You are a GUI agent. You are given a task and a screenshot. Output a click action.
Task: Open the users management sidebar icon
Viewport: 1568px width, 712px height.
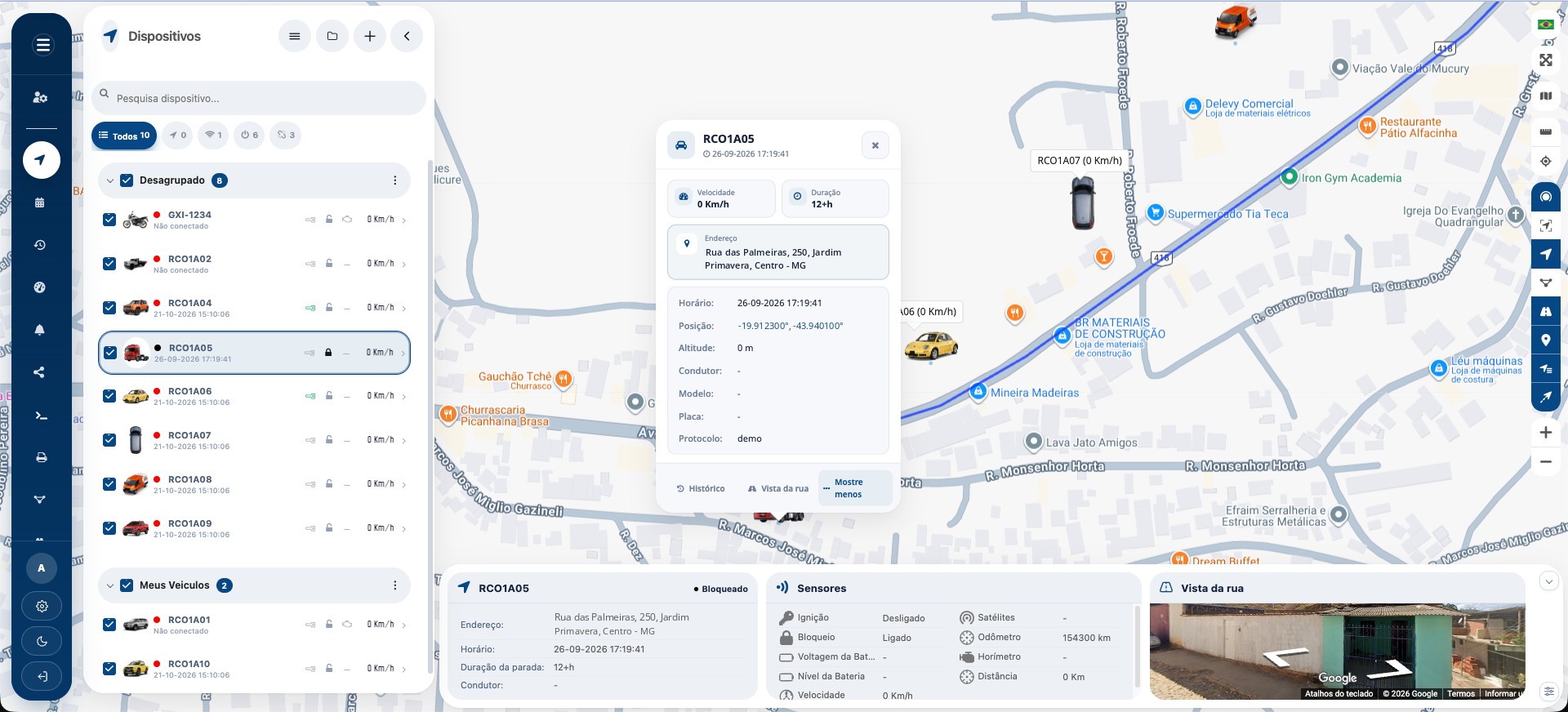tap(40, 97)
